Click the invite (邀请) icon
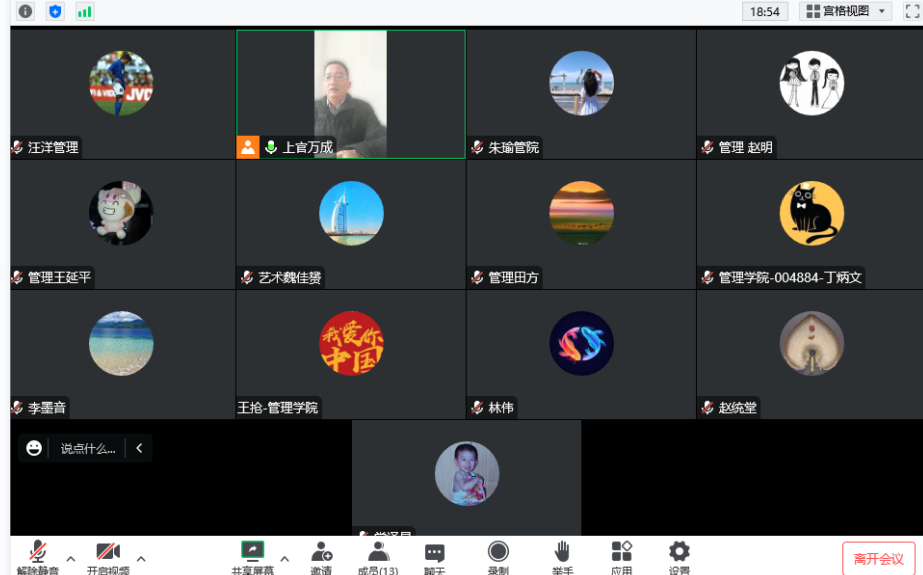This screenshot has width=923, height=575. (x=321, y=554)
